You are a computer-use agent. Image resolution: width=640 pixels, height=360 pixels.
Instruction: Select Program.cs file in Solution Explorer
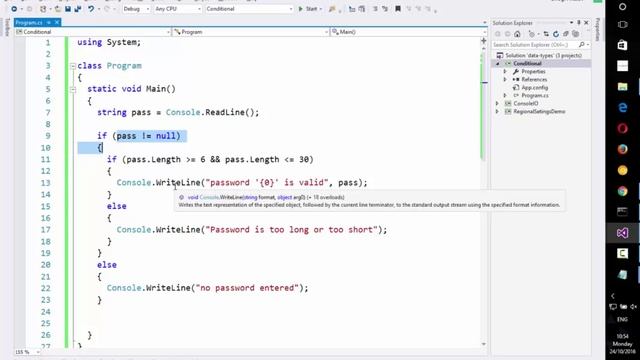point(535,96)
